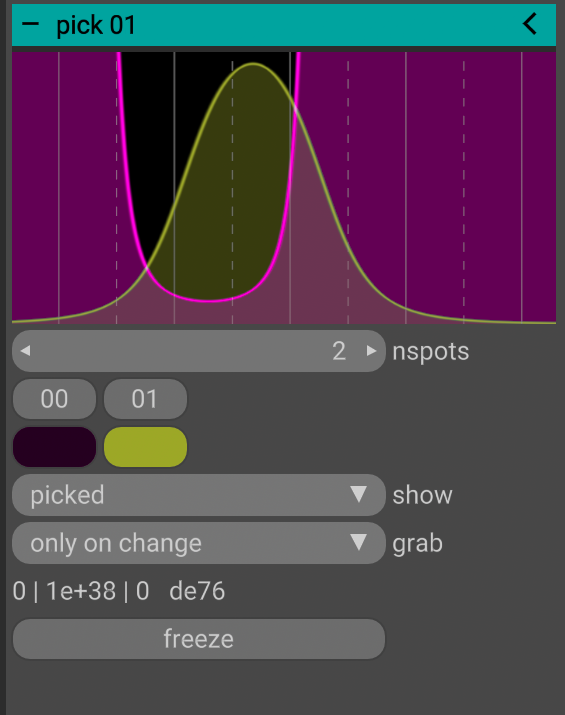Increase nspots with the right arrow
This screenshot has height=715, width=565.
[x=371, y=351]
